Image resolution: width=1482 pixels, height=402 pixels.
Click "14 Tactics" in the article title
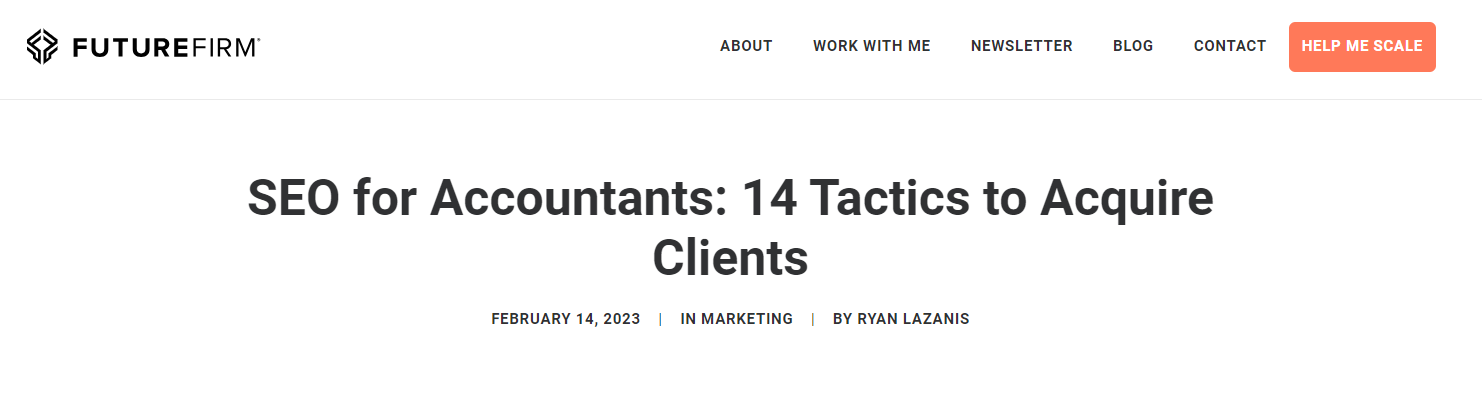coord(858,199)
